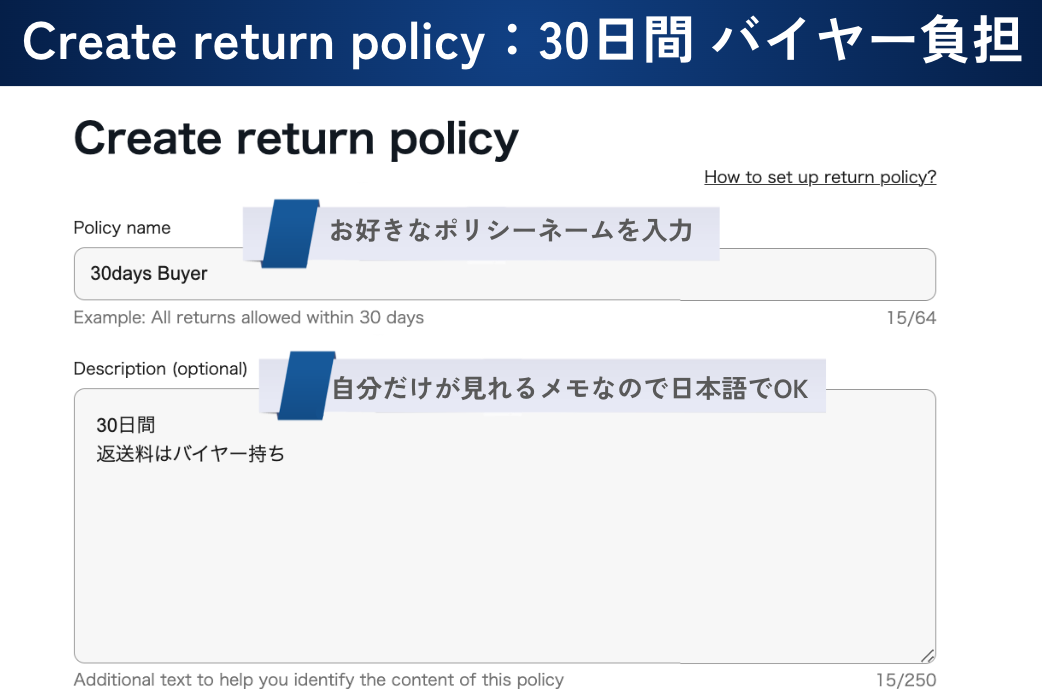Click the "お好きなポリシーネームを入力" annotation
Screen dimensions: 1042x698
point(511,231)
